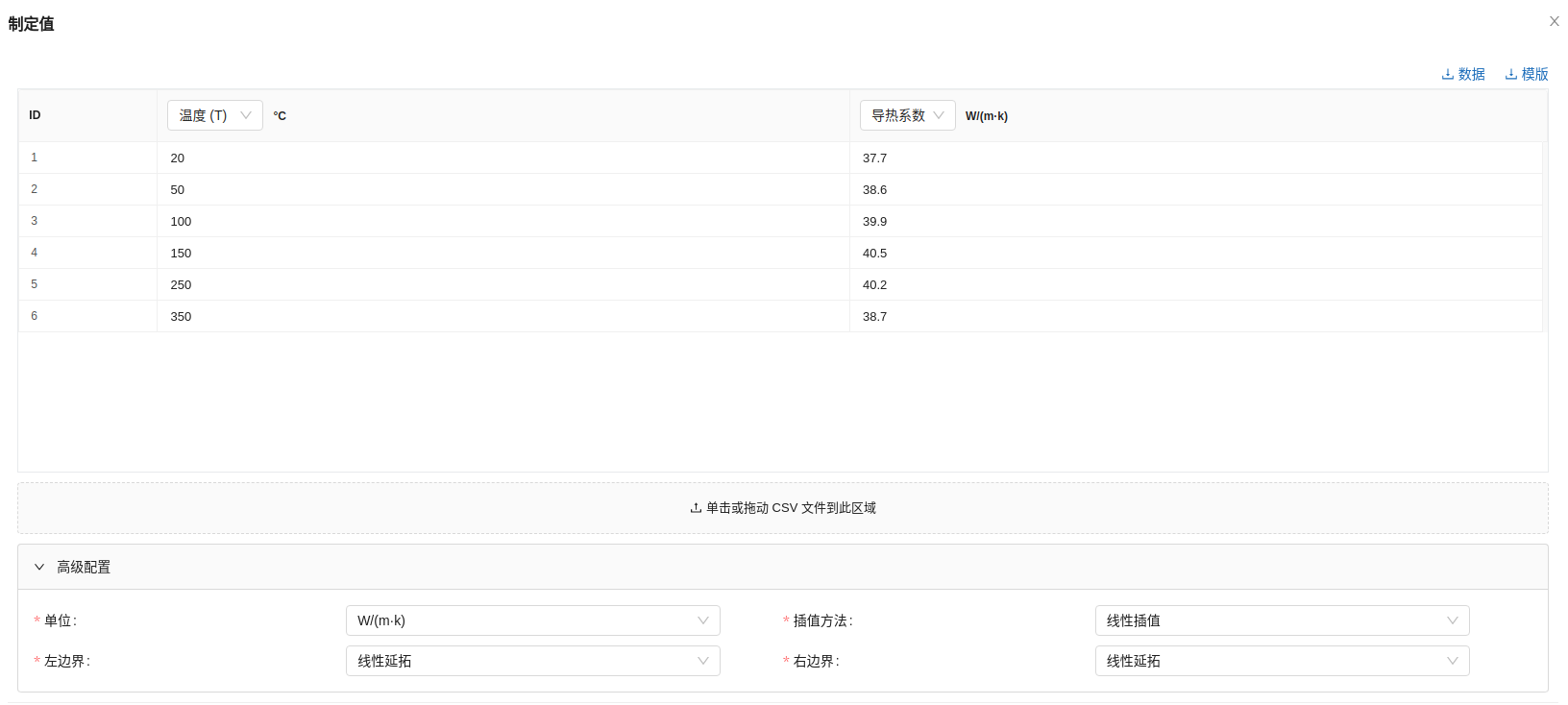
Task: Select temperature cell with value 100
Action: [x=503, y=221]
